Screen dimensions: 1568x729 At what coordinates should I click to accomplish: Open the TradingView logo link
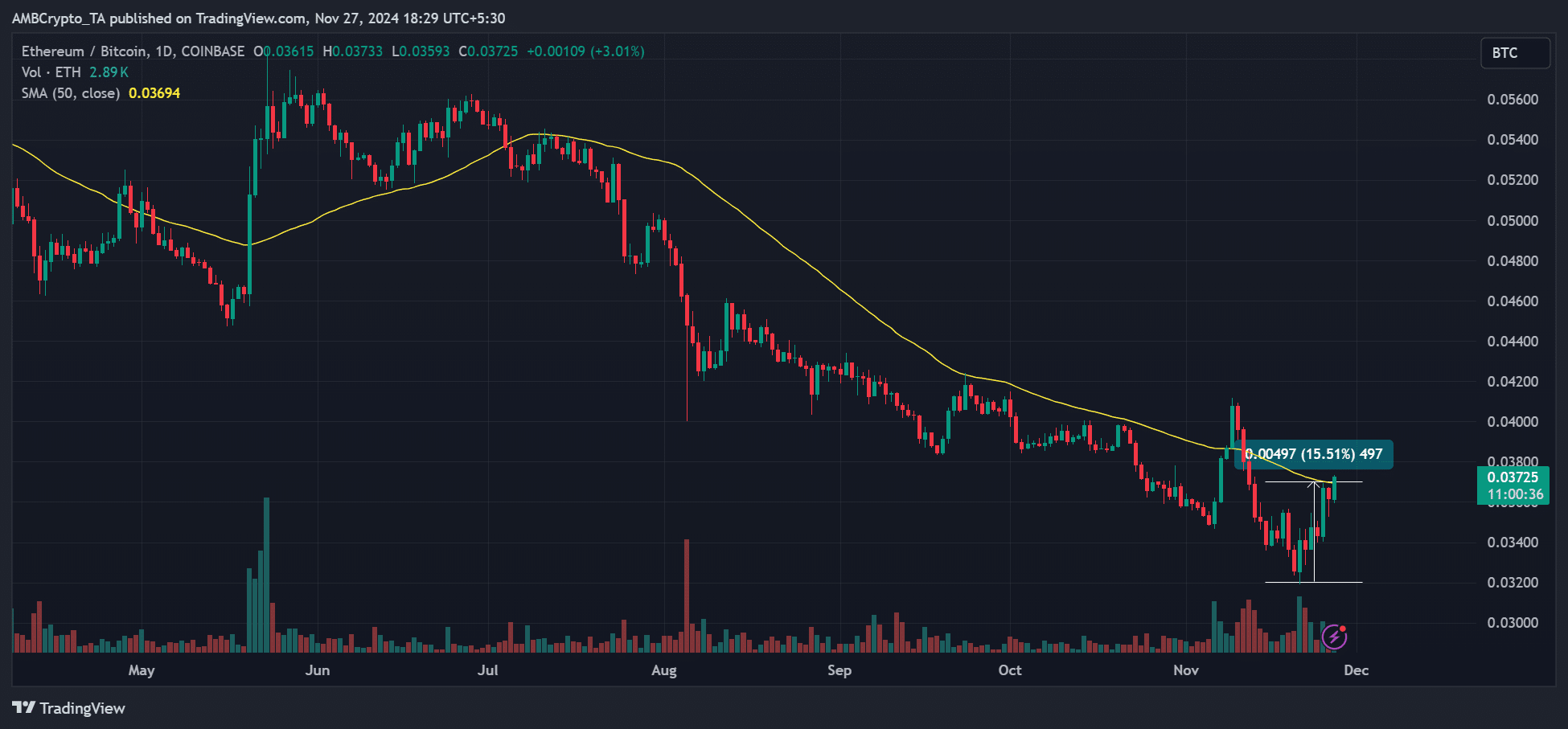(x=69, y=708)
